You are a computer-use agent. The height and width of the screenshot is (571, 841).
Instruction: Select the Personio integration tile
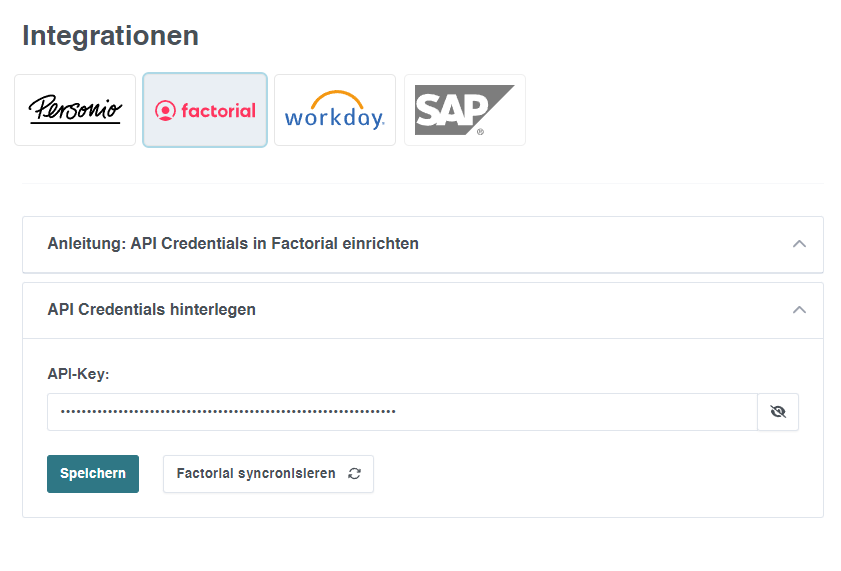(75, 110)
